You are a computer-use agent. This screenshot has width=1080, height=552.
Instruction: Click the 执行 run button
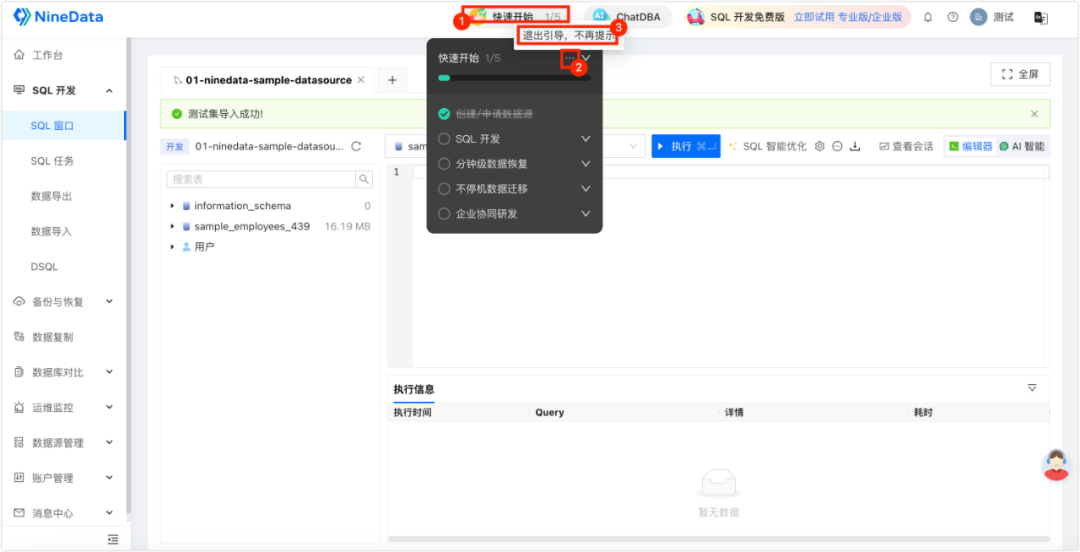(x=686, y=146)
